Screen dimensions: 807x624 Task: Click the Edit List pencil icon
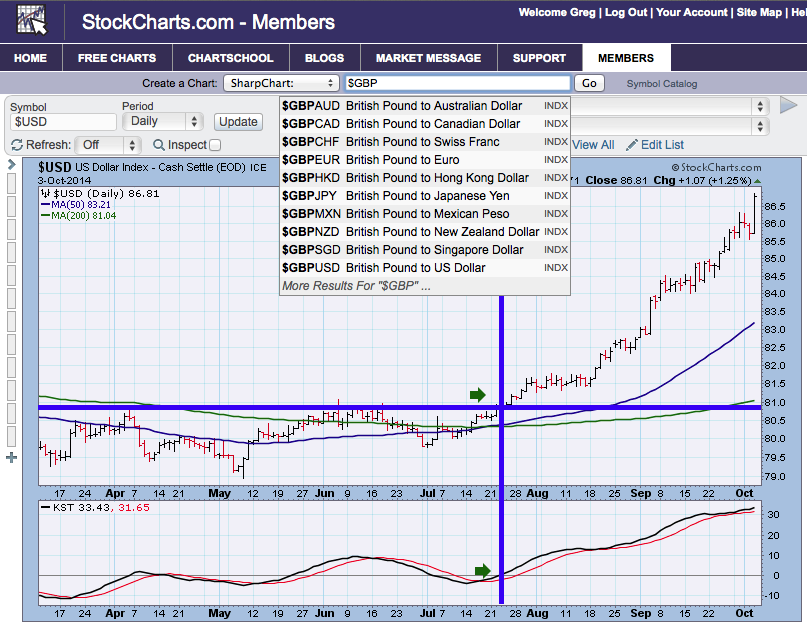coord(631,145)
